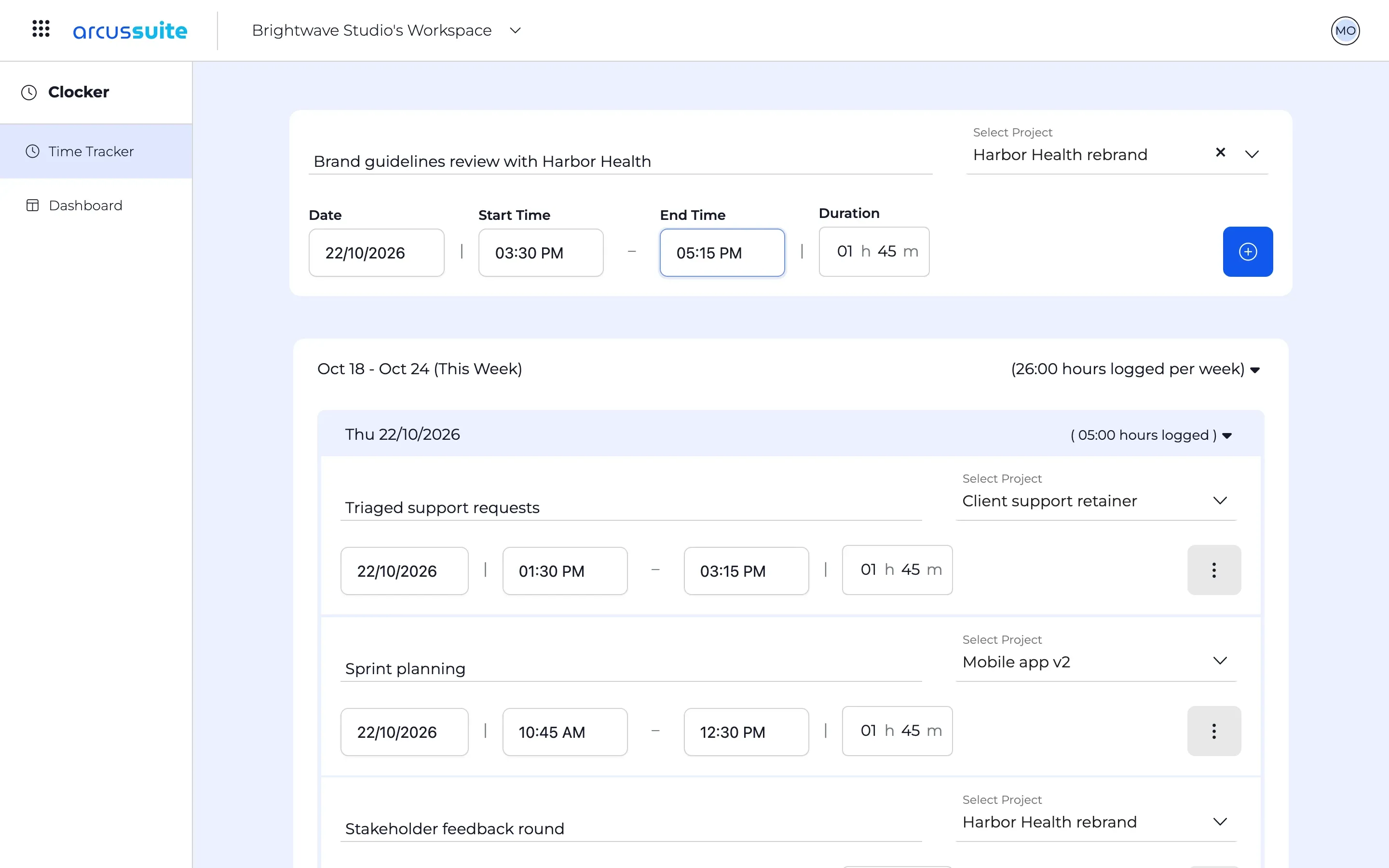This screenshot has height=868, width=1389.
Task: Open project dropdown for Stakeholder feedback round
Action: coord(1220,822)
